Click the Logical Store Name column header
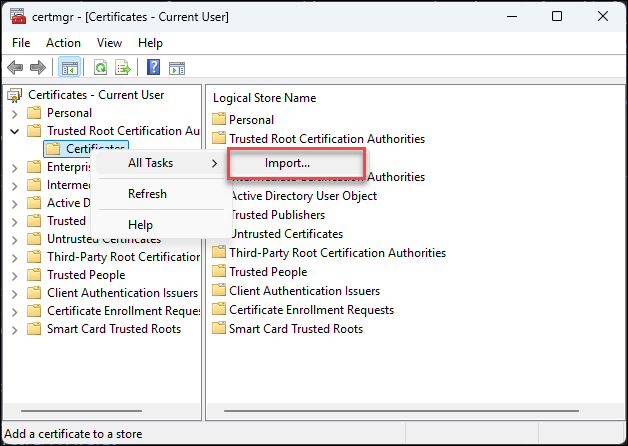This screenshot has height=446, width=628. [x=265, y=98]
